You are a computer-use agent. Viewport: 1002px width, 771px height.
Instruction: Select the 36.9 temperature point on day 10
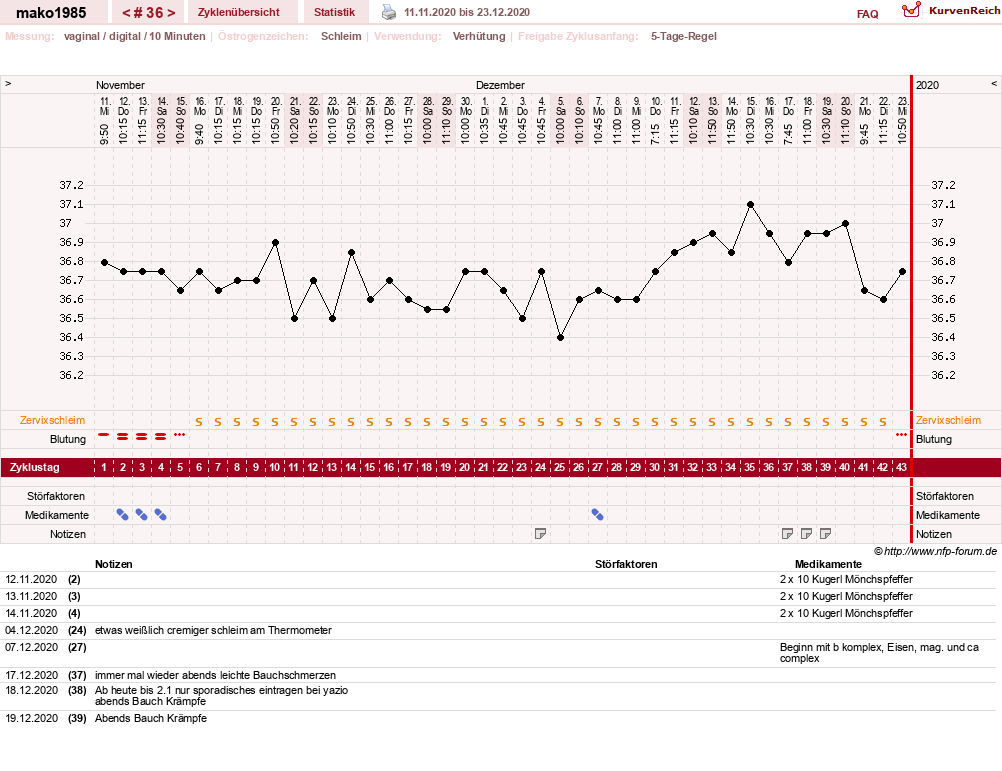(x=275, y=243)
